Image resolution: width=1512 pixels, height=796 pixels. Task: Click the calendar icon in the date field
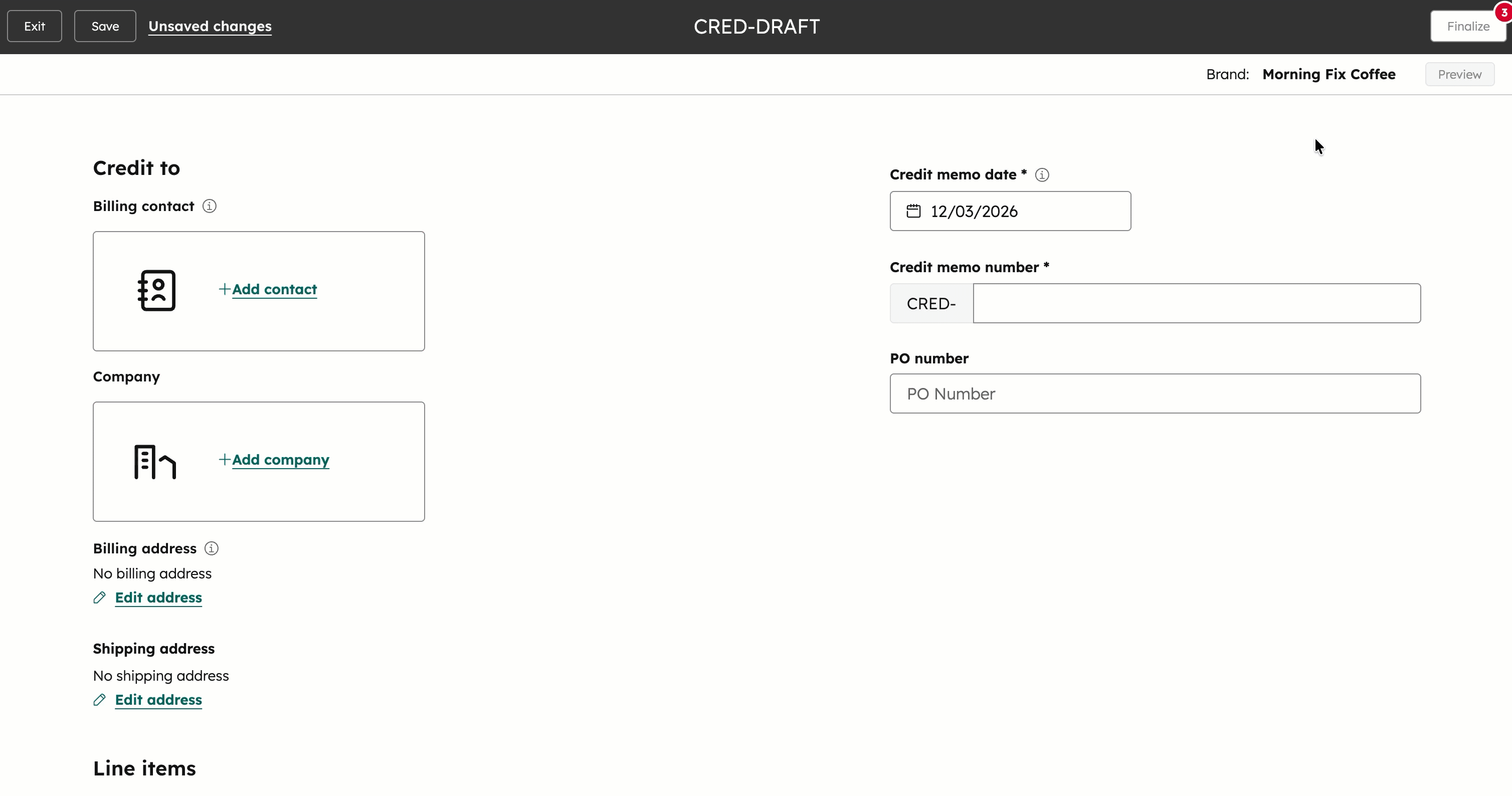pos(913,211)
